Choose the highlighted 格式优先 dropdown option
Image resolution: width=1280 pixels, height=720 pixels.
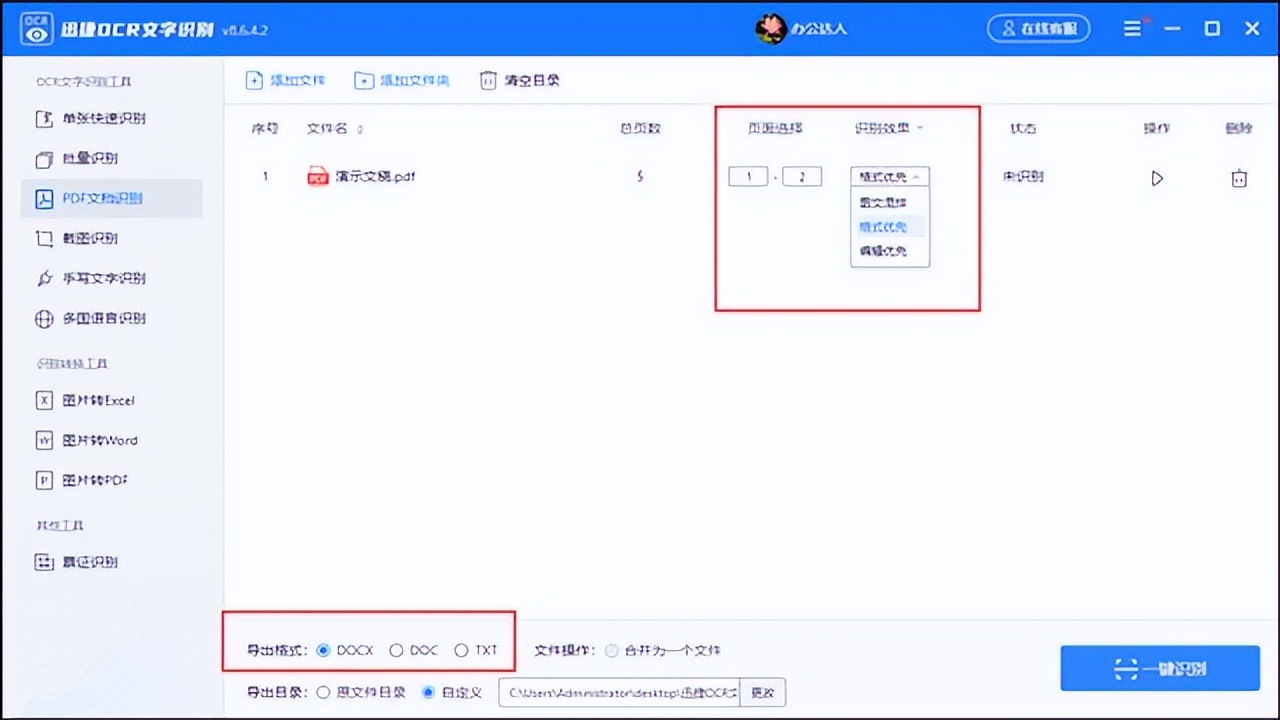click(883, 227)
